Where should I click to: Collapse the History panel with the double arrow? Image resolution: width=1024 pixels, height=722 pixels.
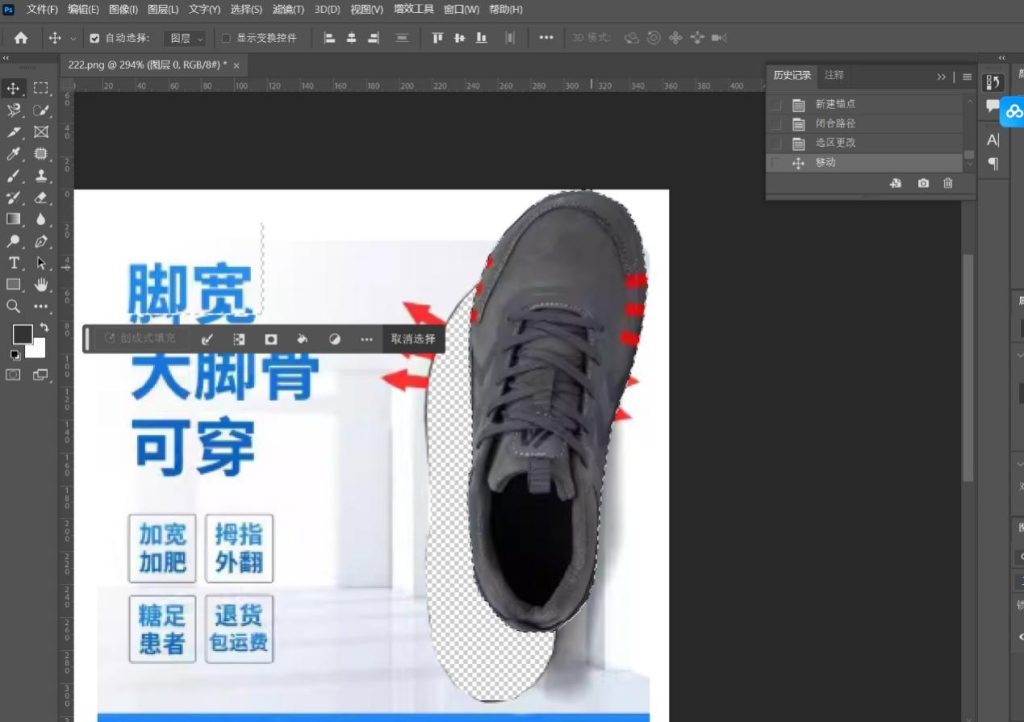pyautogui.click(x=941, y=76)
